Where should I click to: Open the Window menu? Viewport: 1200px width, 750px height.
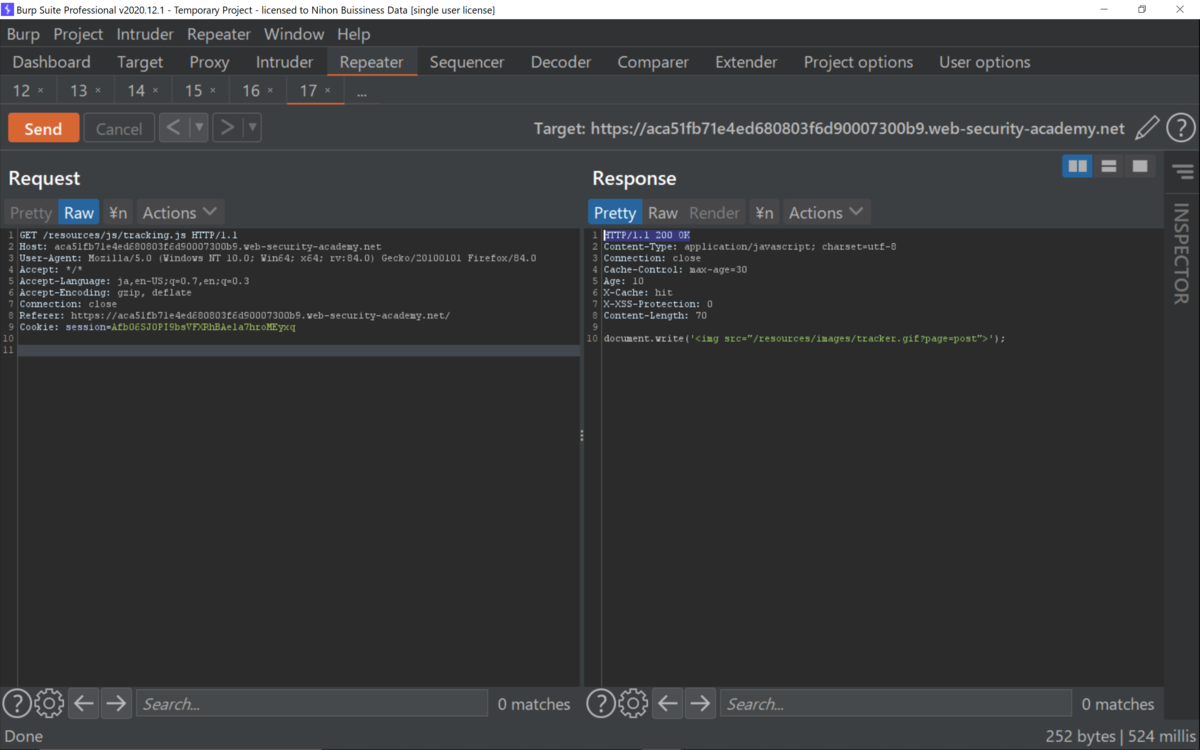pyautogui.click(x=294, y=34)
